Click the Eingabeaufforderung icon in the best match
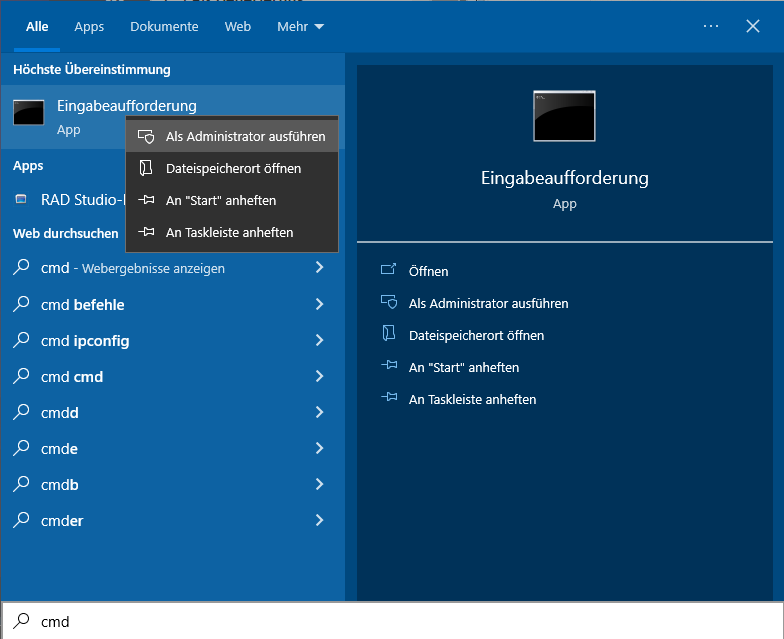The height and width of the screenshot is (639, 784). [x=28, y=112]
